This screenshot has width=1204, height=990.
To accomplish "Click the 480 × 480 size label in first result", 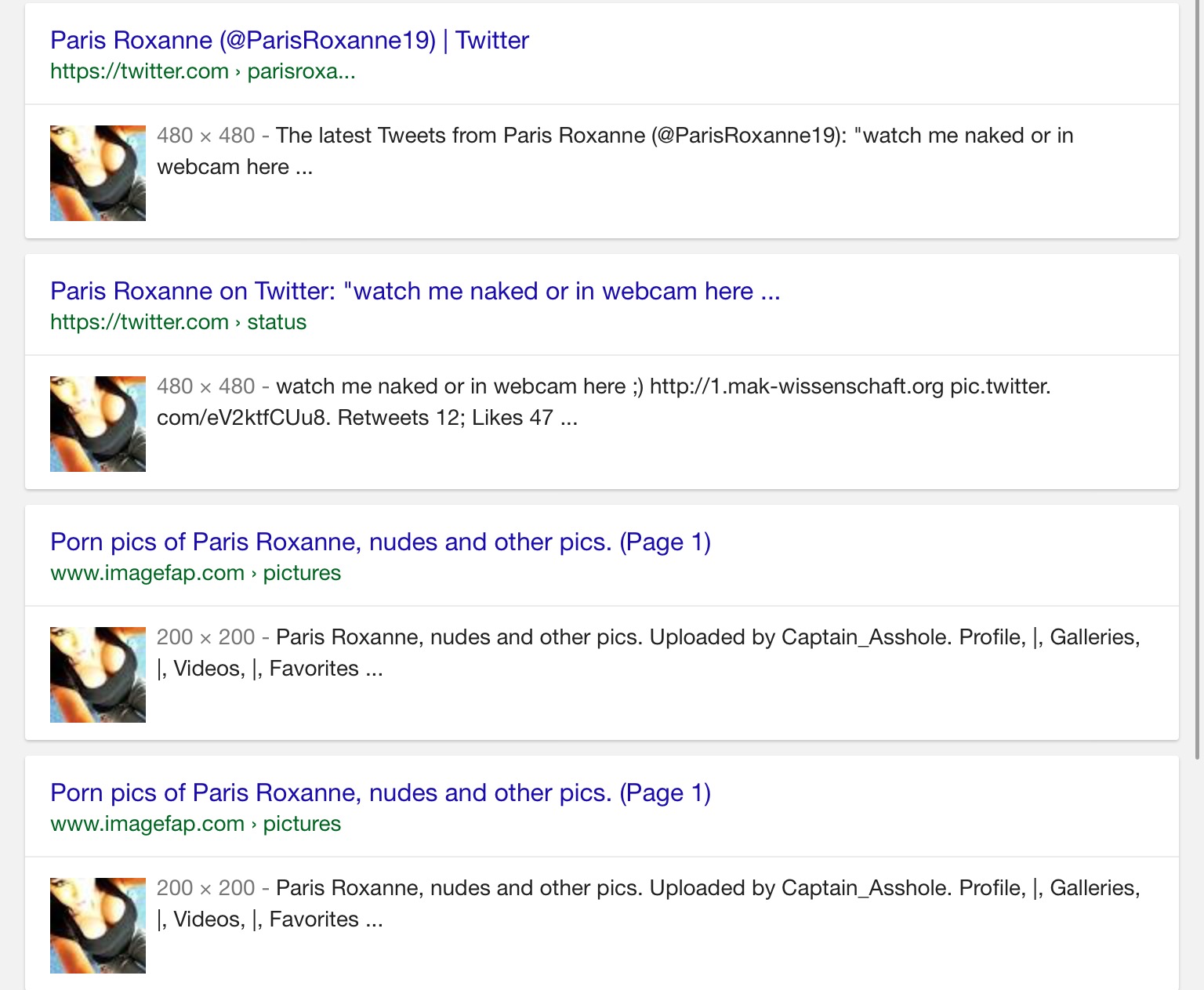I will click(205, 136).
